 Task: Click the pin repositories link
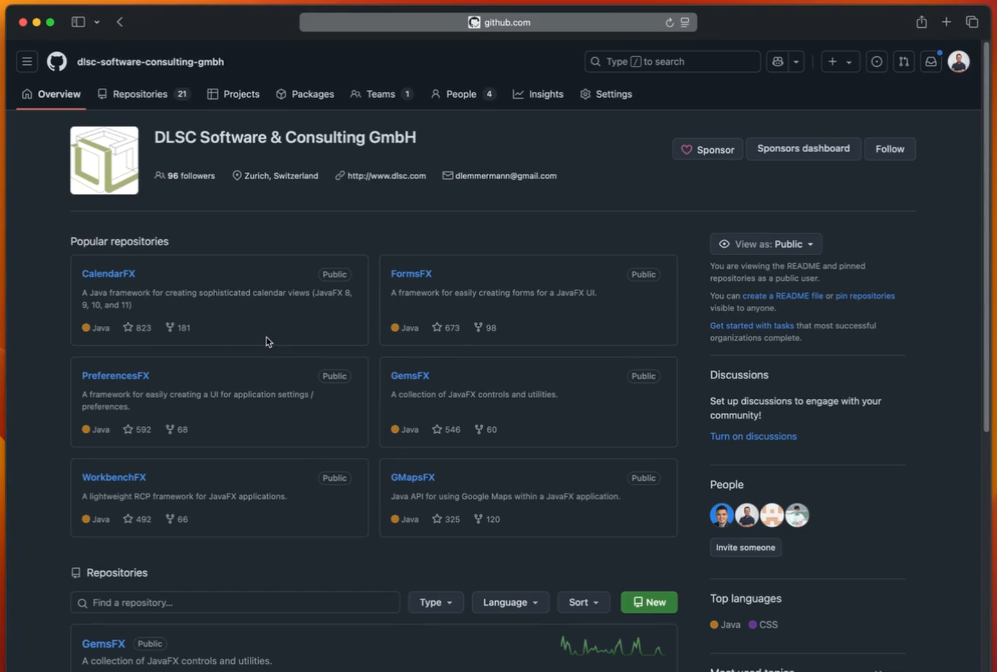click(x=865, y=296)
